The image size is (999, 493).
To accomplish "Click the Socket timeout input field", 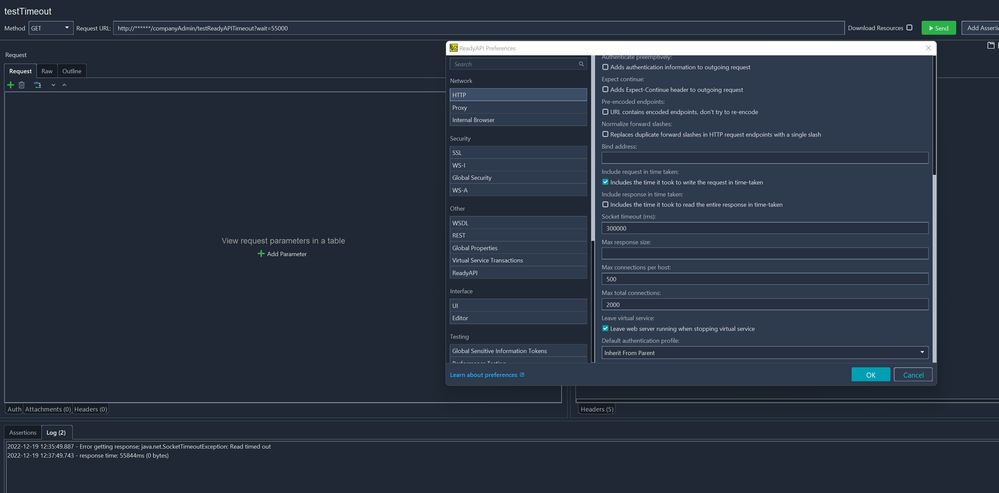I will pos(764,228).
